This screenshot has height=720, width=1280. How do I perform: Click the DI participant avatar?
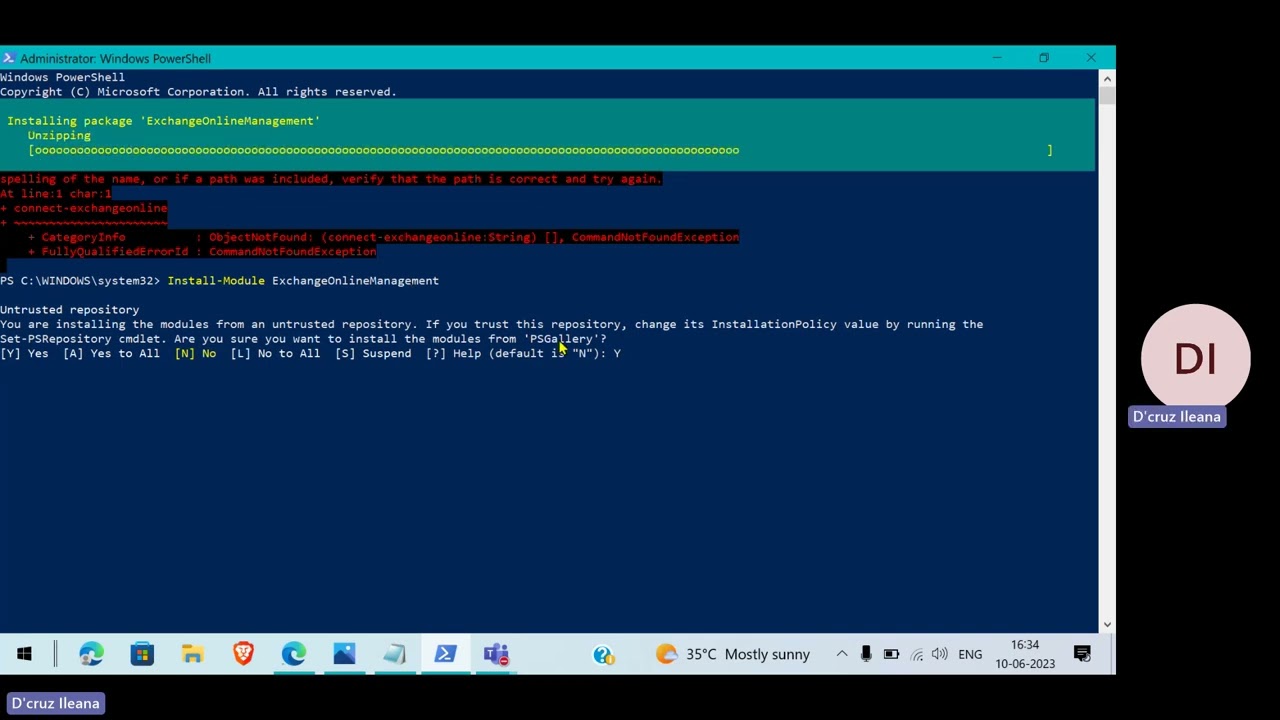[1195, 358]
